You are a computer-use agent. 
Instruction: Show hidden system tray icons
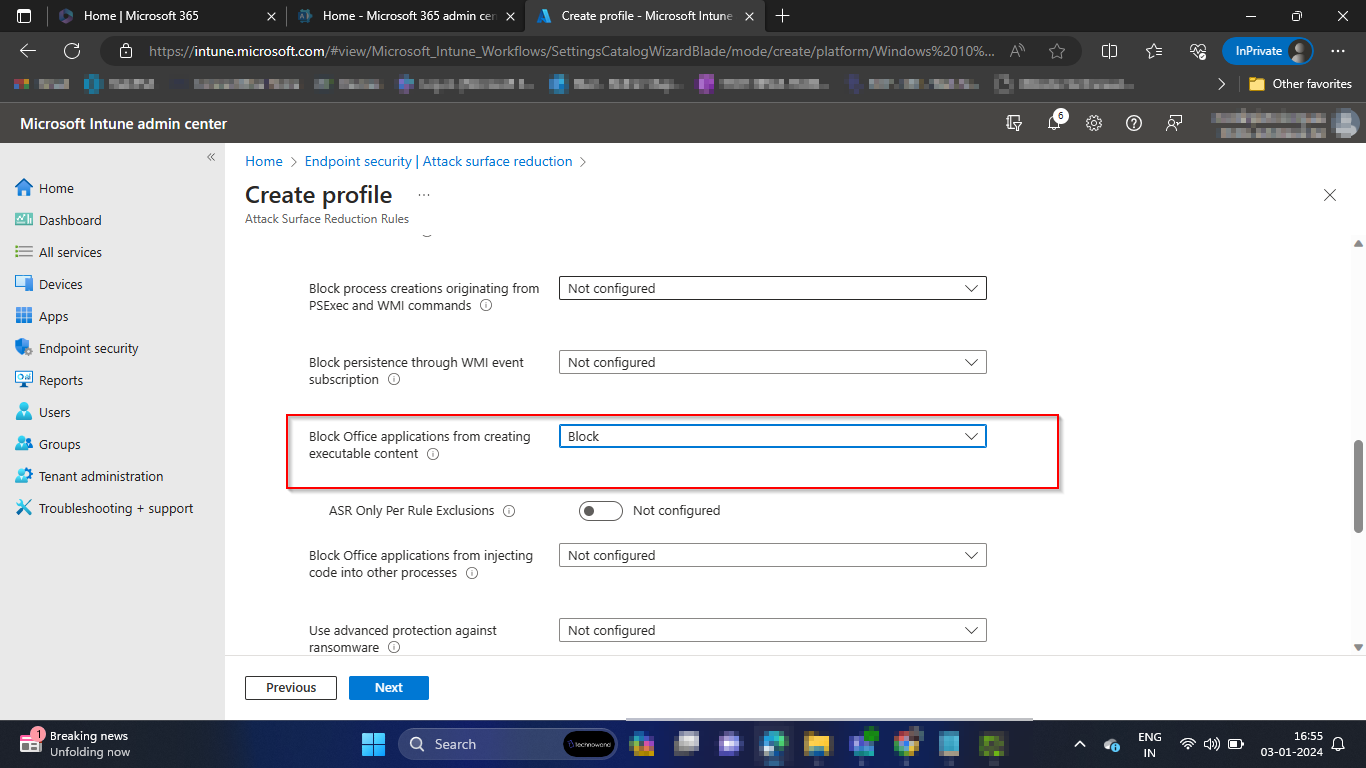pos(1080,744)
